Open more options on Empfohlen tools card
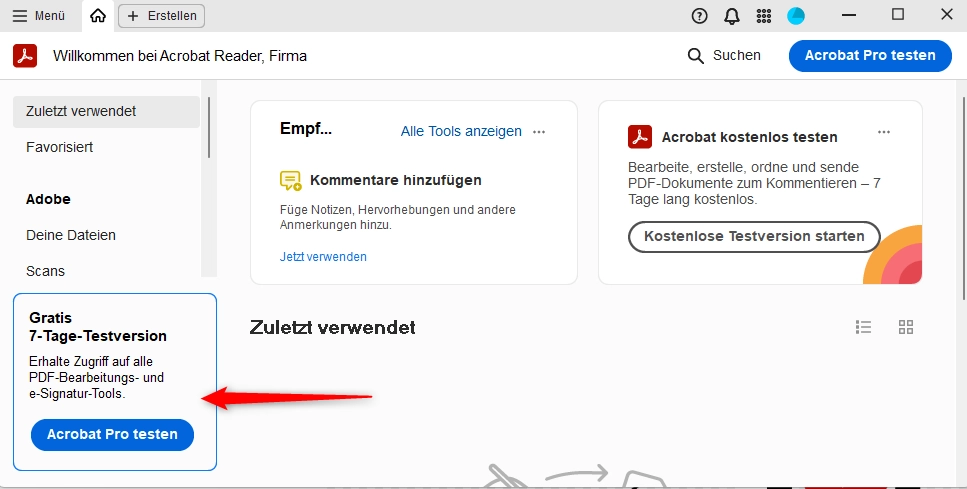Viewport: 967px width, 489px height. point(539,132)
